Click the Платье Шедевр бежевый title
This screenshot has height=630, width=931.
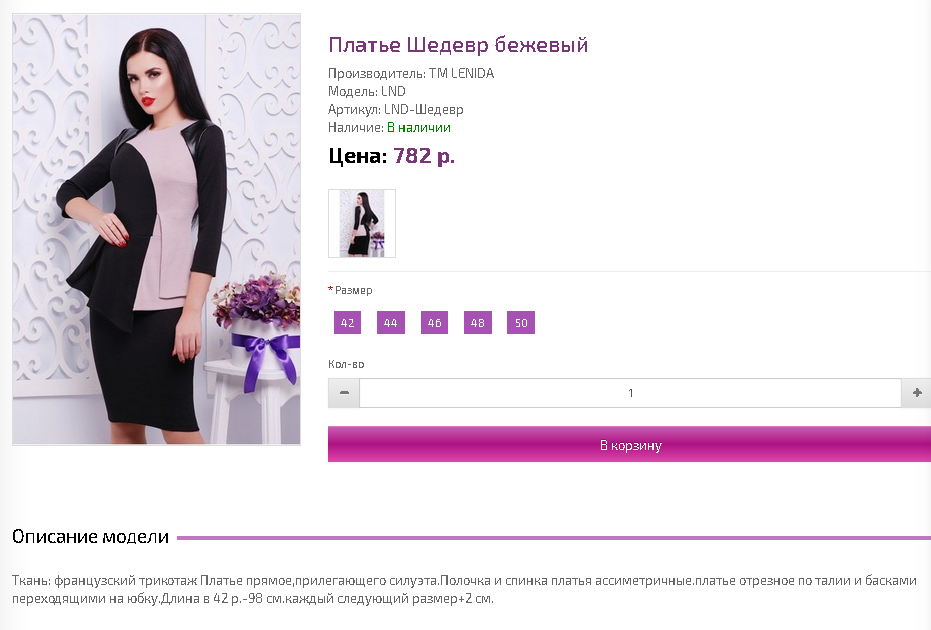[458, 45]
